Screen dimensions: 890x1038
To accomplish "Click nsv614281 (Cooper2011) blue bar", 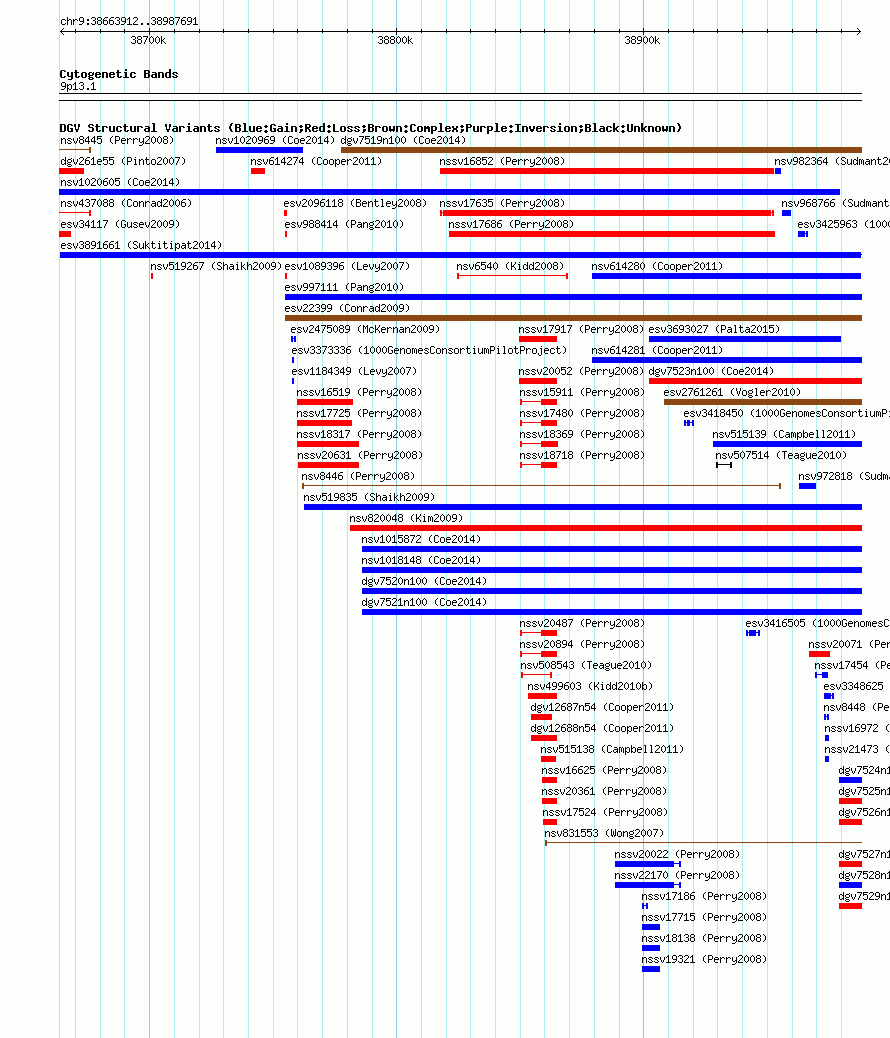I will (727, 360).
